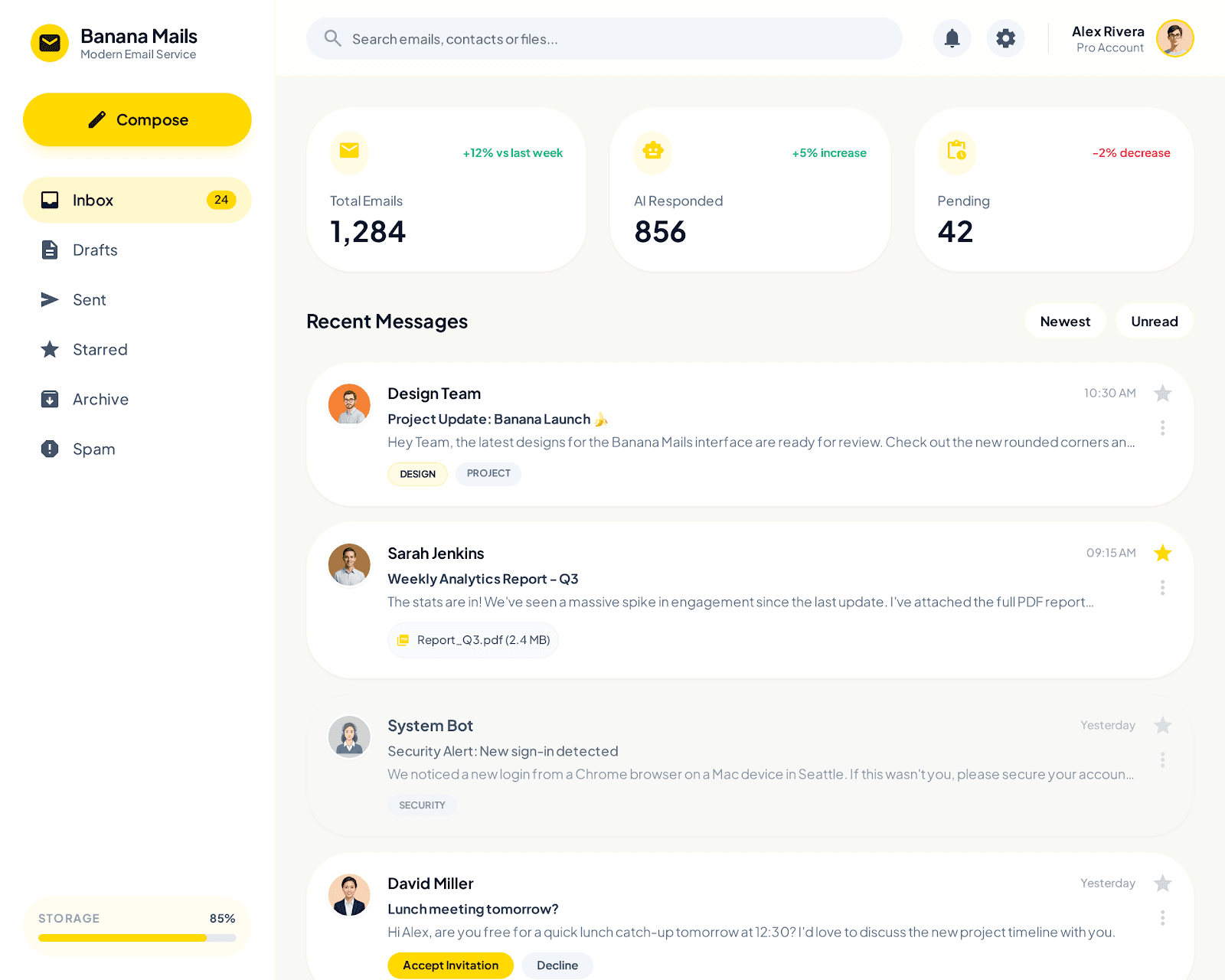Viewport: 1225px width, 980px height.
Task: Click the Compose button
Action: pyautogui.click(x=137, y=119)
